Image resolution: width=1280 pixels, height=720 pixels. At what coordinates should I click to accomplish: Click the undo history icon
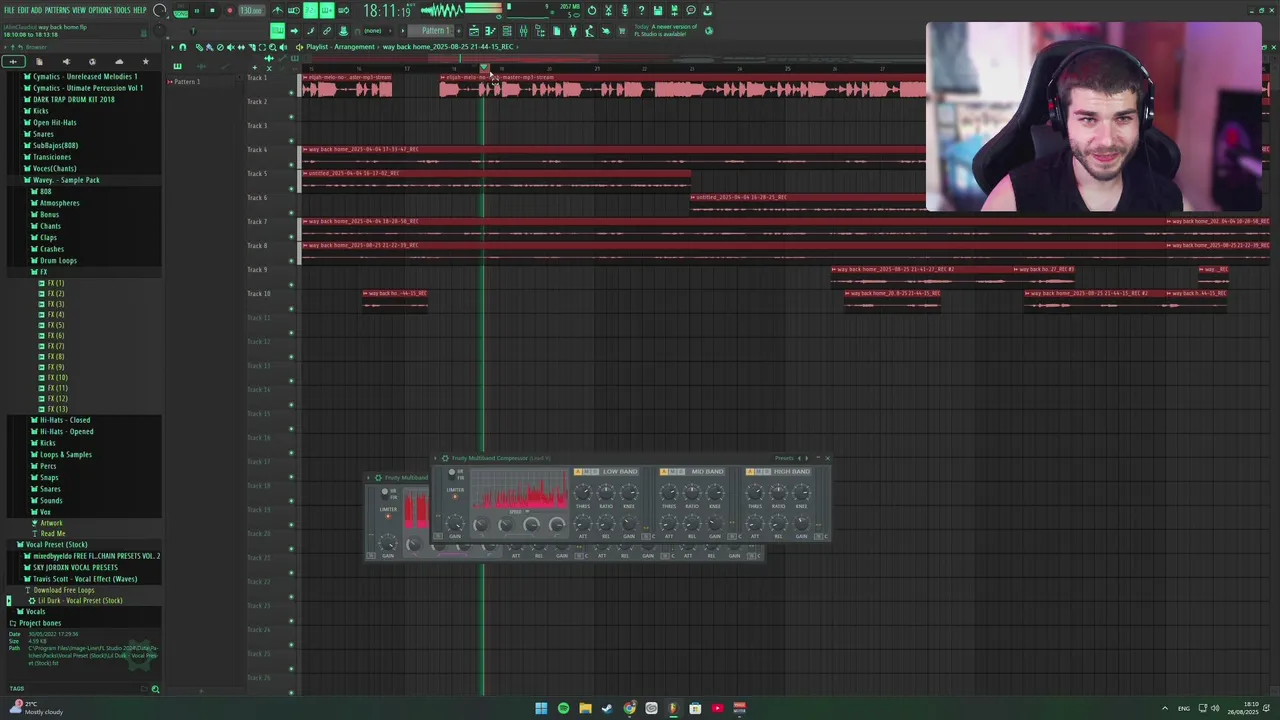[592, 10]
